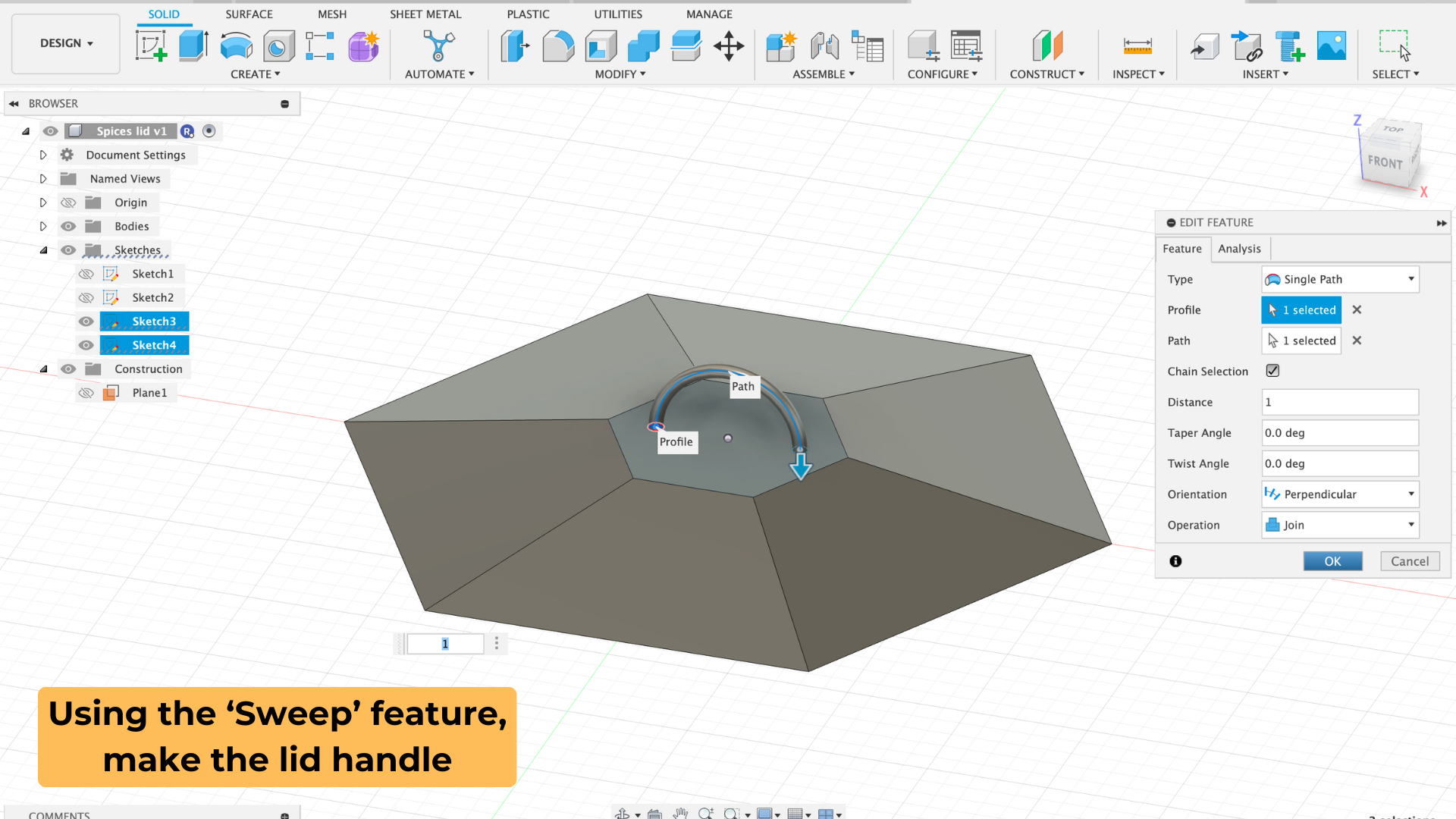Switch to the SURFACE tab
The image size is (1456, 819).
click(x=249, y=14)
